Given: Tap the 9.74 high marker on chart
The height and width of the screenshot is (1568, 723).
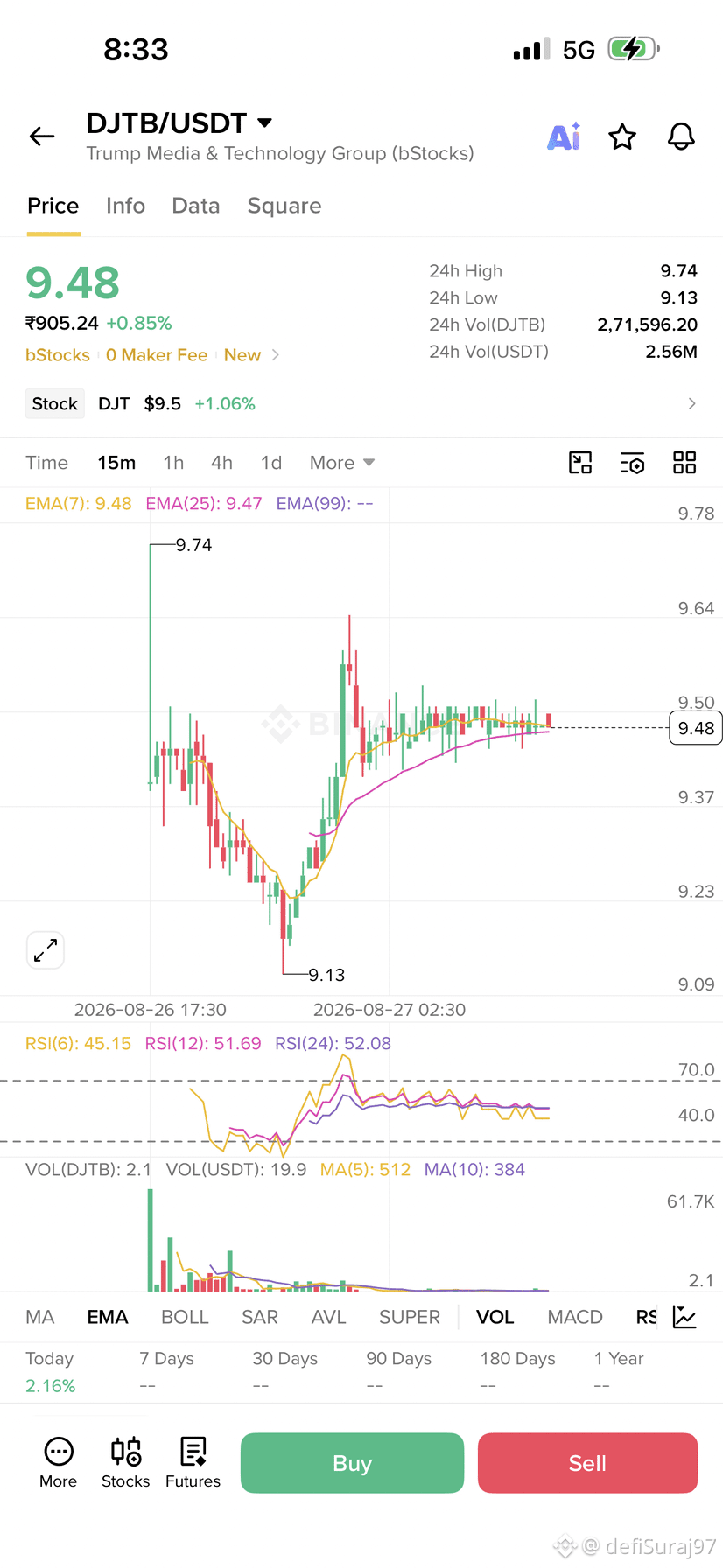Looking at the screenshot, I should pyautogui.click(x=193, y=545).
